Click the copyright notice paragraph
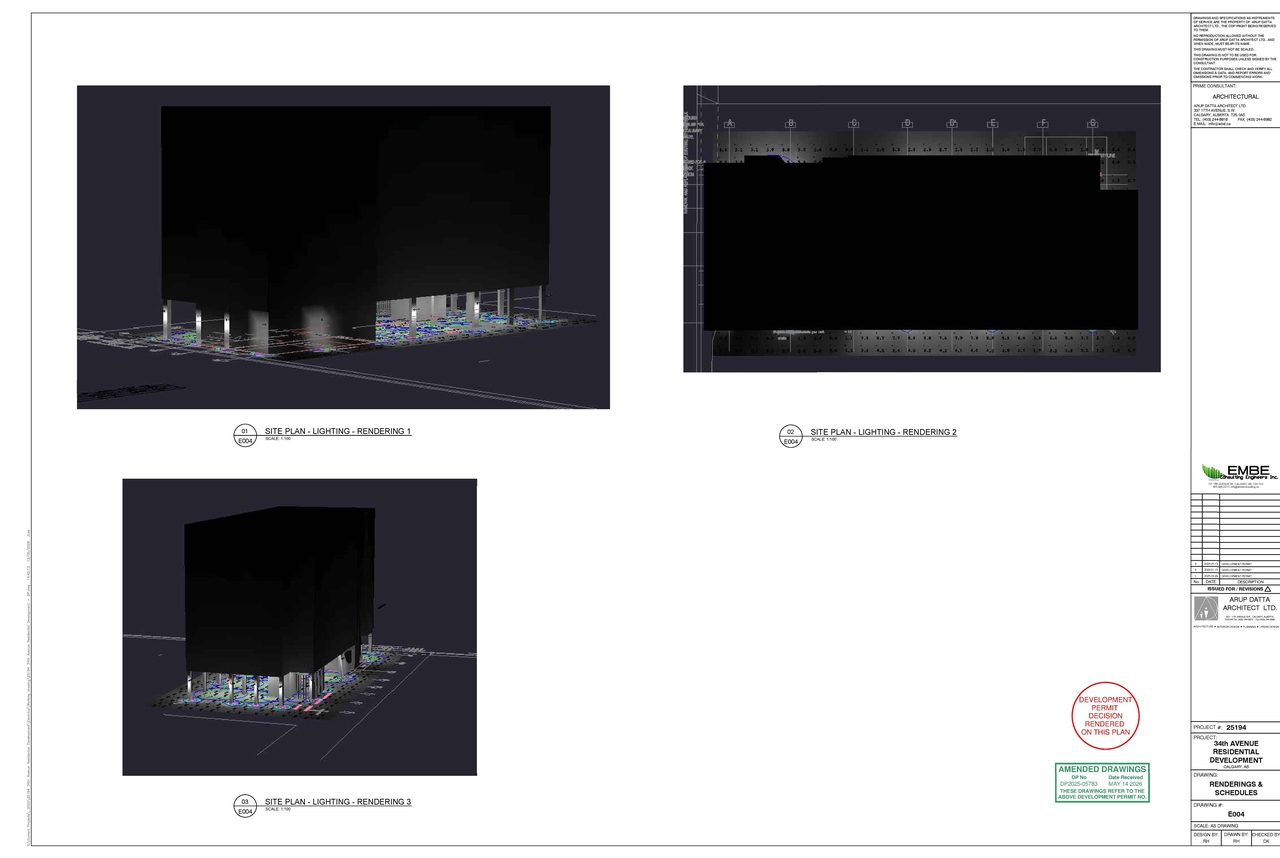The image size is (1280, 858). (1234, 24)
